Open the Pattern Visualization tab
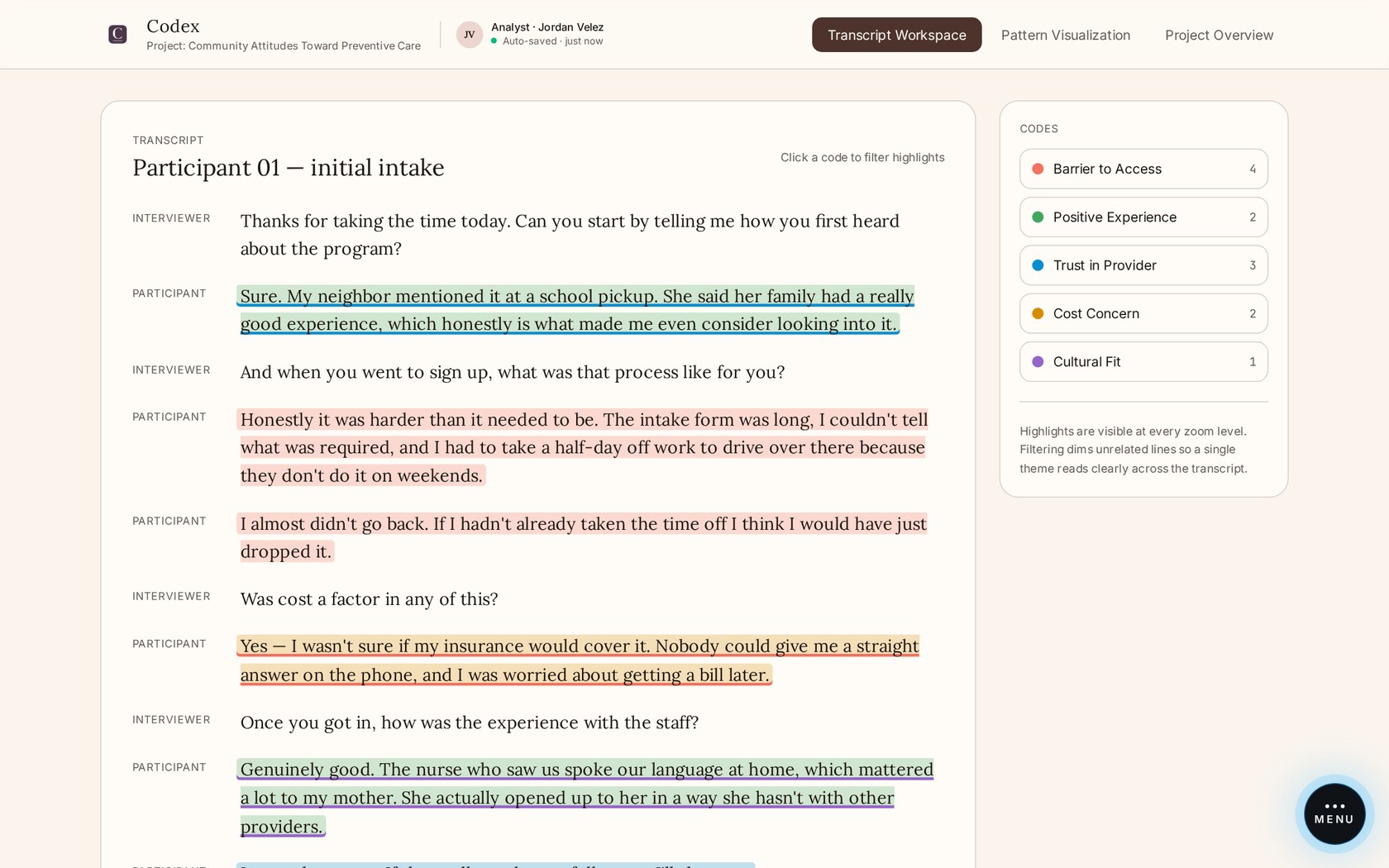Image resolution: width=1389 pixels, height=868 pixels. tap(1065, 35)
